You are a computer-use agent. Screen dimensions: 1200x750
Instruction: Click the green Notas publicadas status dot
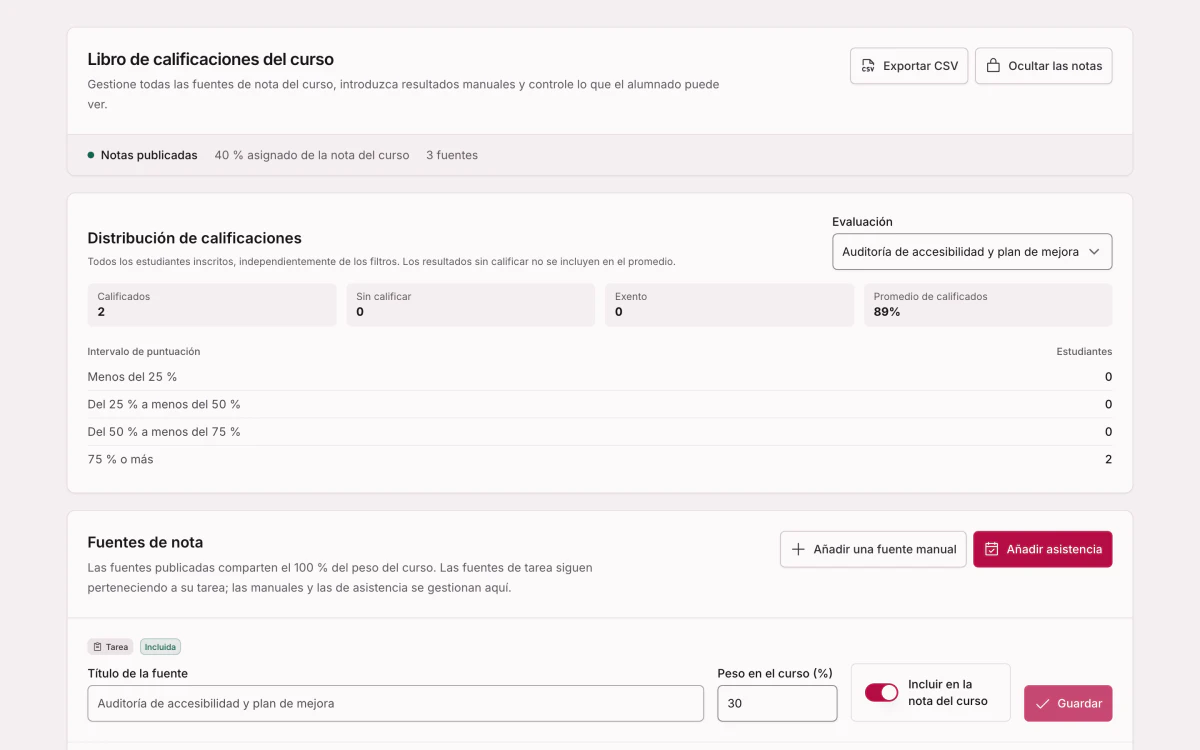(91, 155)
